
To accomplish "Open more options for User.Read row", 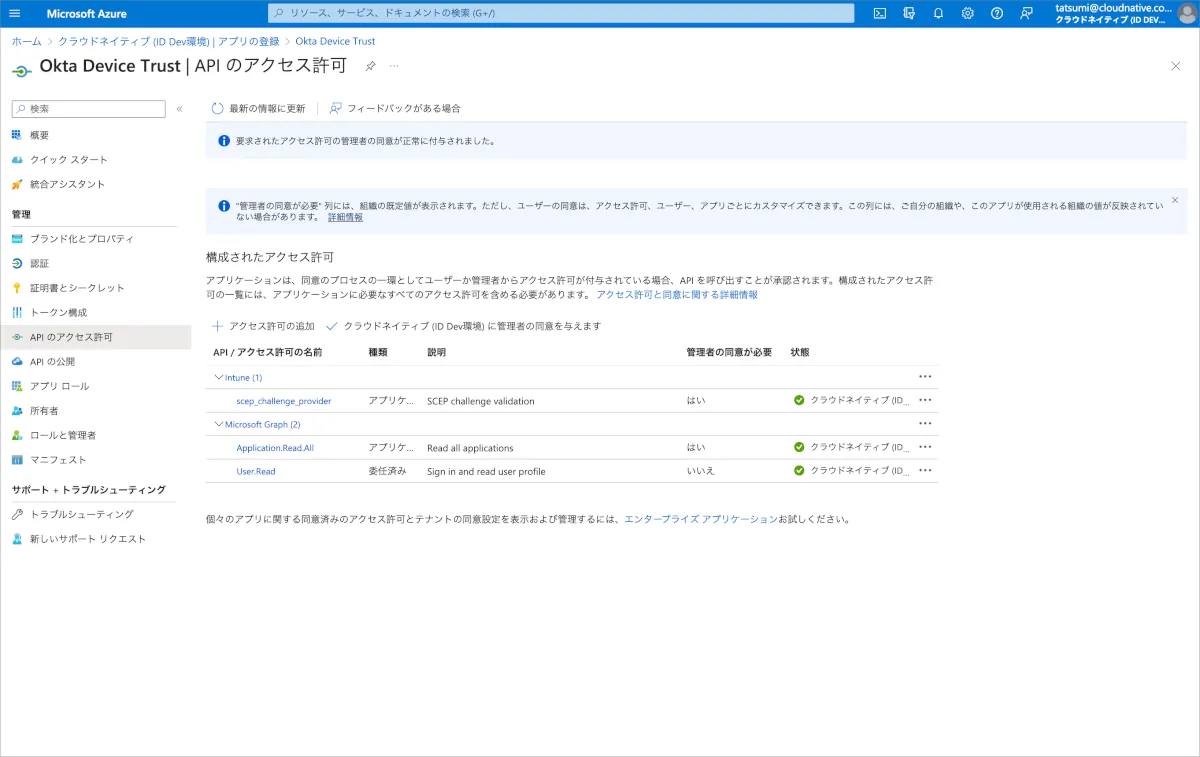I will 925,470.
